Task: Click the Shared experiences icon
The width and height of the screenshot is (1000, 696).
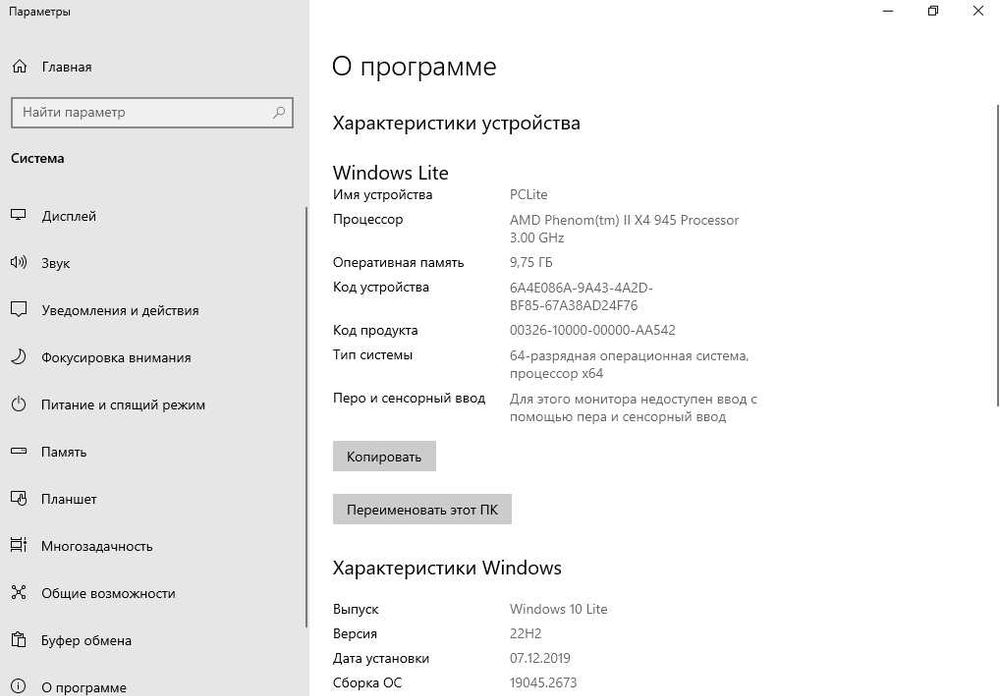Action: (18, 593)
